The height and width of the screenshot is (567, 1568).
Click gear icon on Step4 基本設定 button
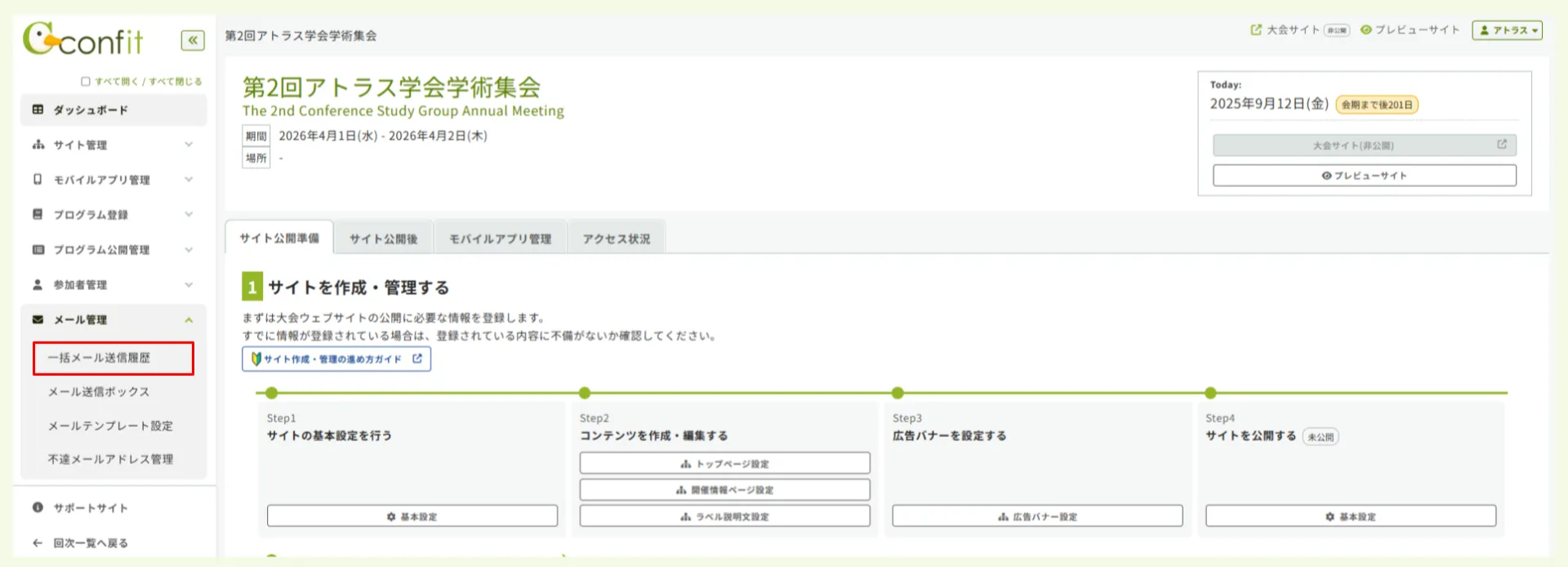[x=1330, y=516]
